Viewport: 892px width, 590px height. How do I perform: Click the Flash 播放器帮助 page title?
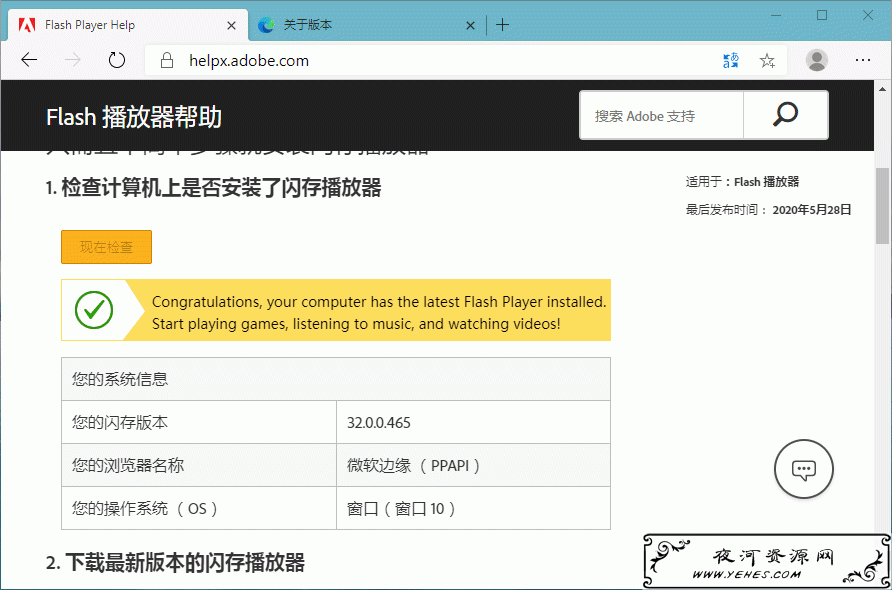pyautogui.click(x=134, y=117)
